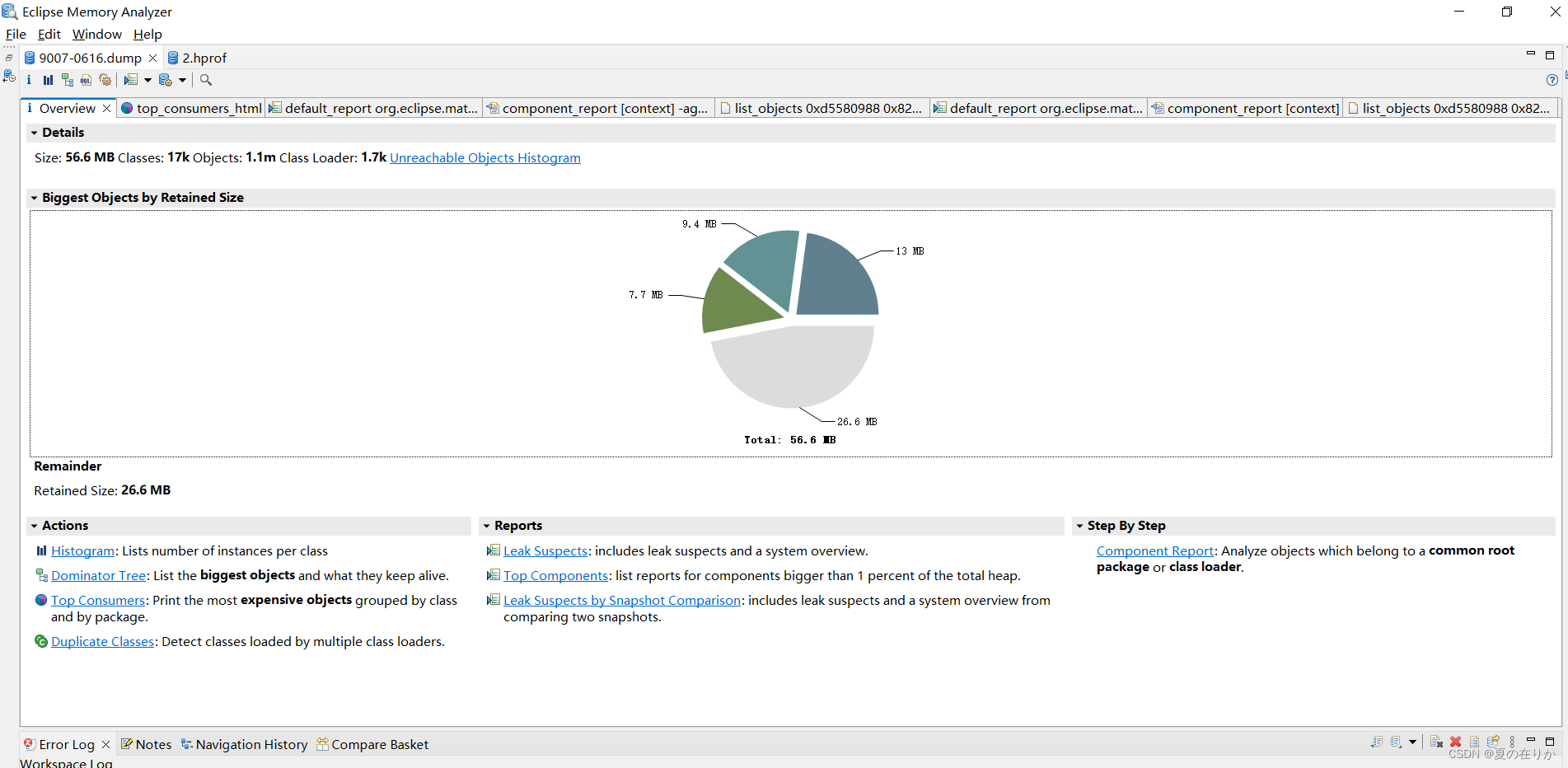Open the Unreachable Objects Histogram link
The image size is (1568, 768).
tap(485, 157)
